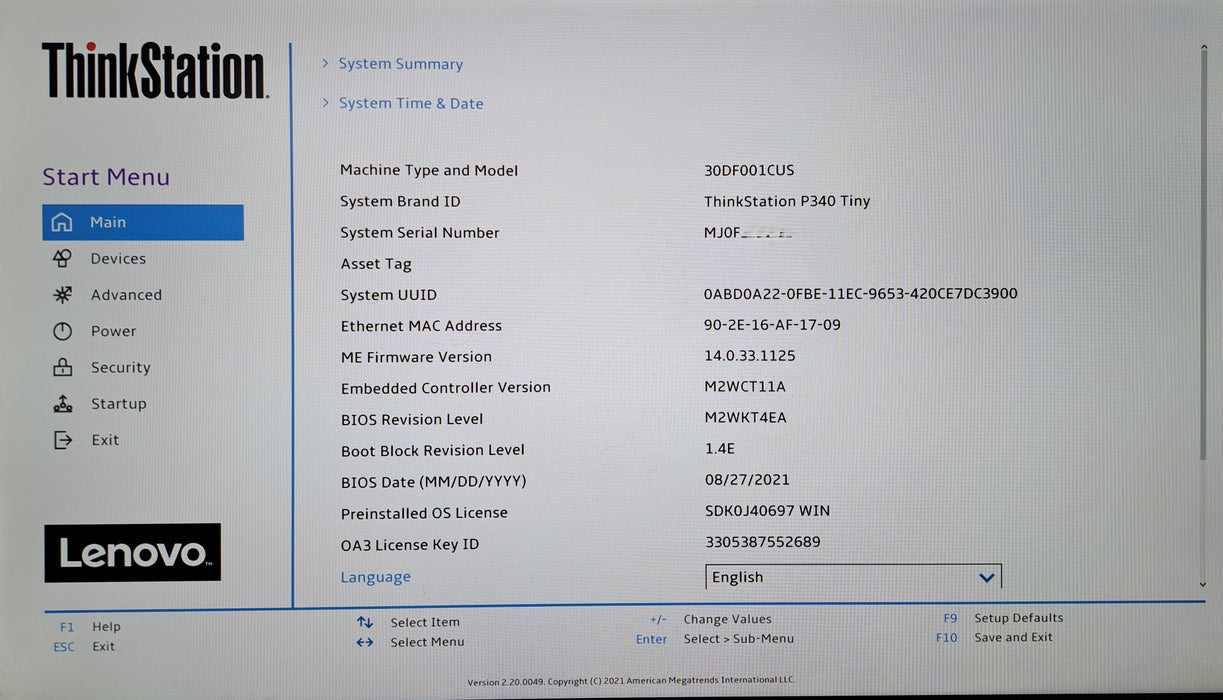Click the SDK0J40697 WIN license value

pos(767,511)
